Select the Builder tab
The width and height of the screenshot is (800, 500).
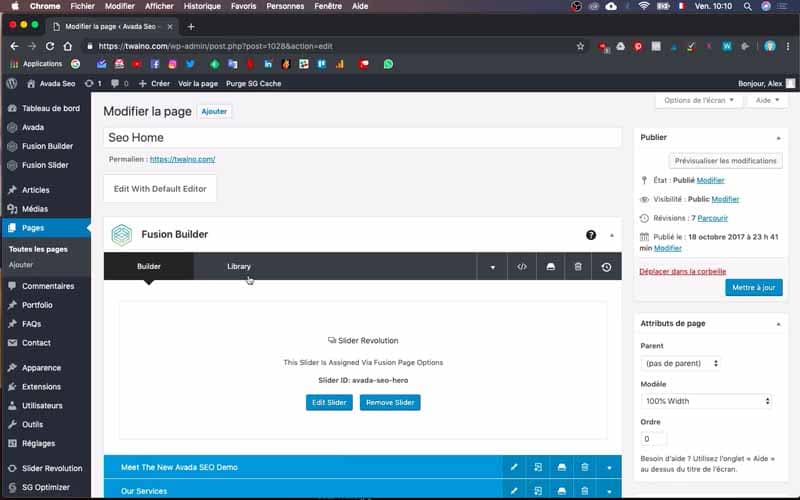point(148,266)
